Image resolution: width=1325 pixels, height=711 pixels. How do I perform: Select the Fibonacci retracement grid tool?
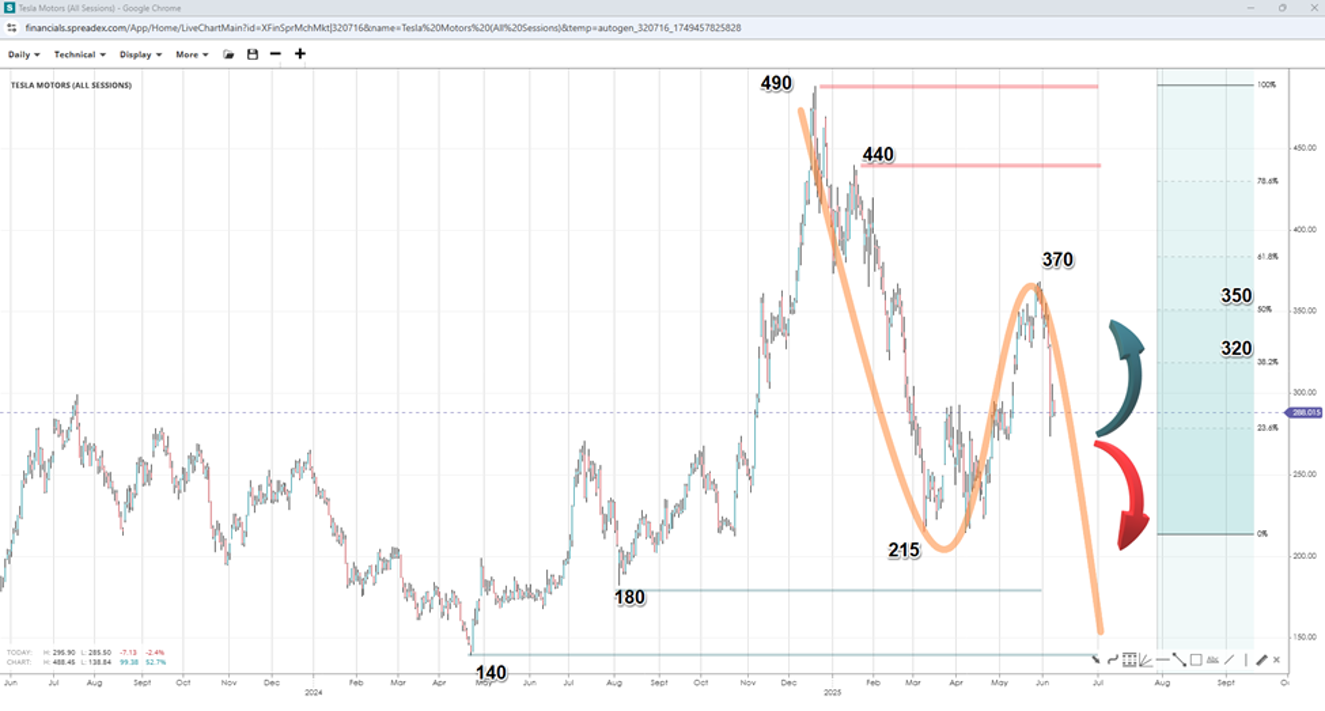1129,660
